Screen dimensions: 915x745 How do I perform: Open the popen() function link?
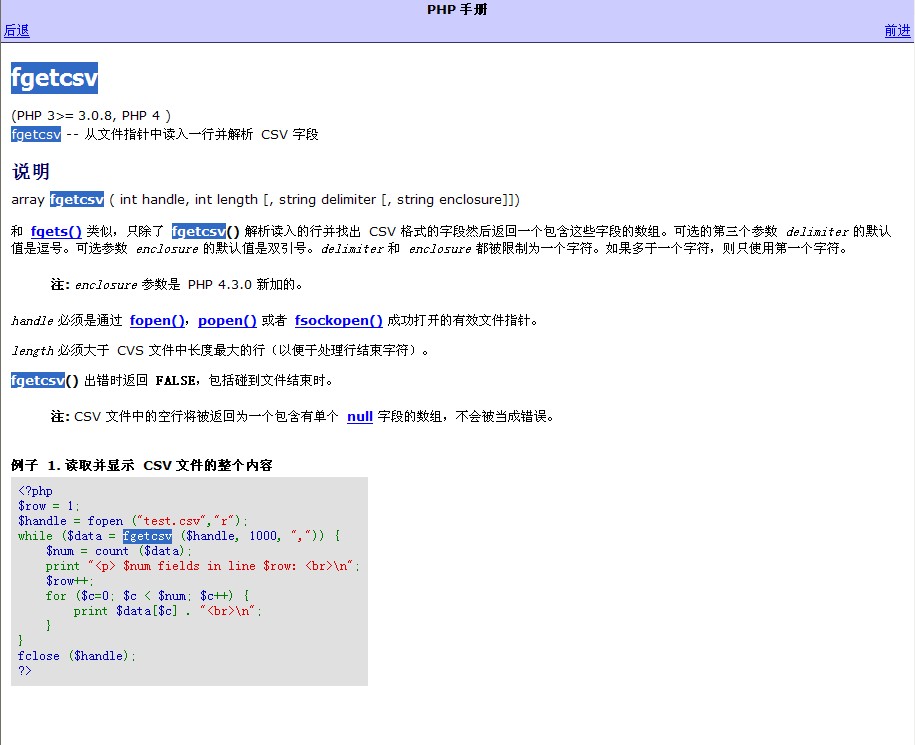click(227, 320)
